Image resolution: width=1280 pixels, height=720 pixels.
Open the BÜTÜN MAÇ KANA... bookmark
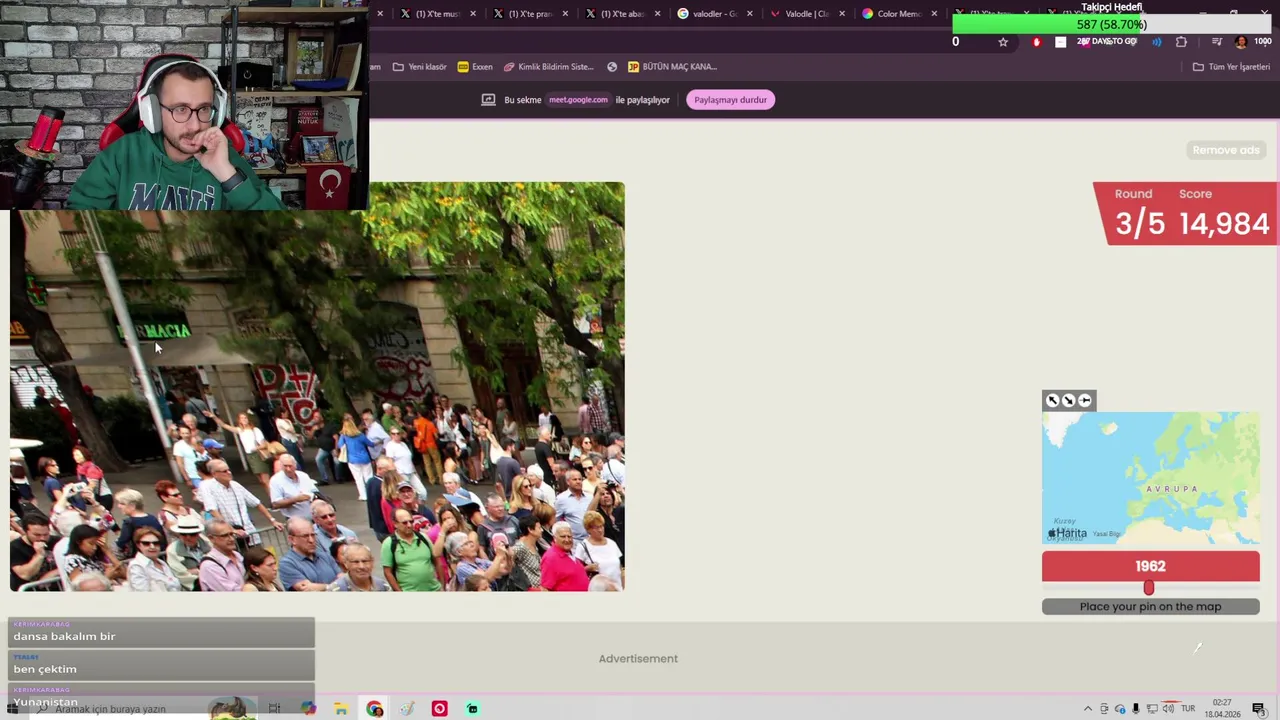672,67
